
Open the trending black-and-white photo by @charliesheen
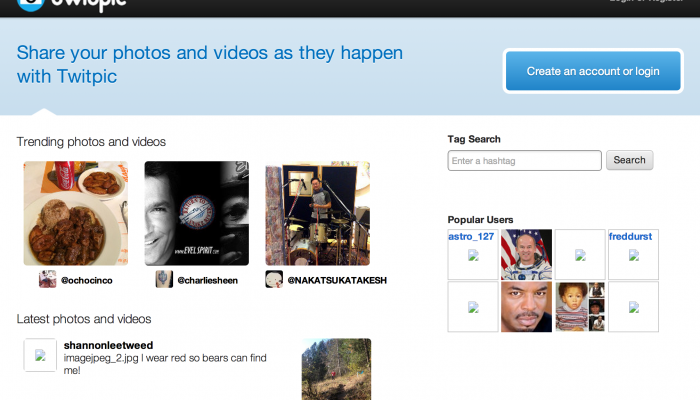point(197,213)
